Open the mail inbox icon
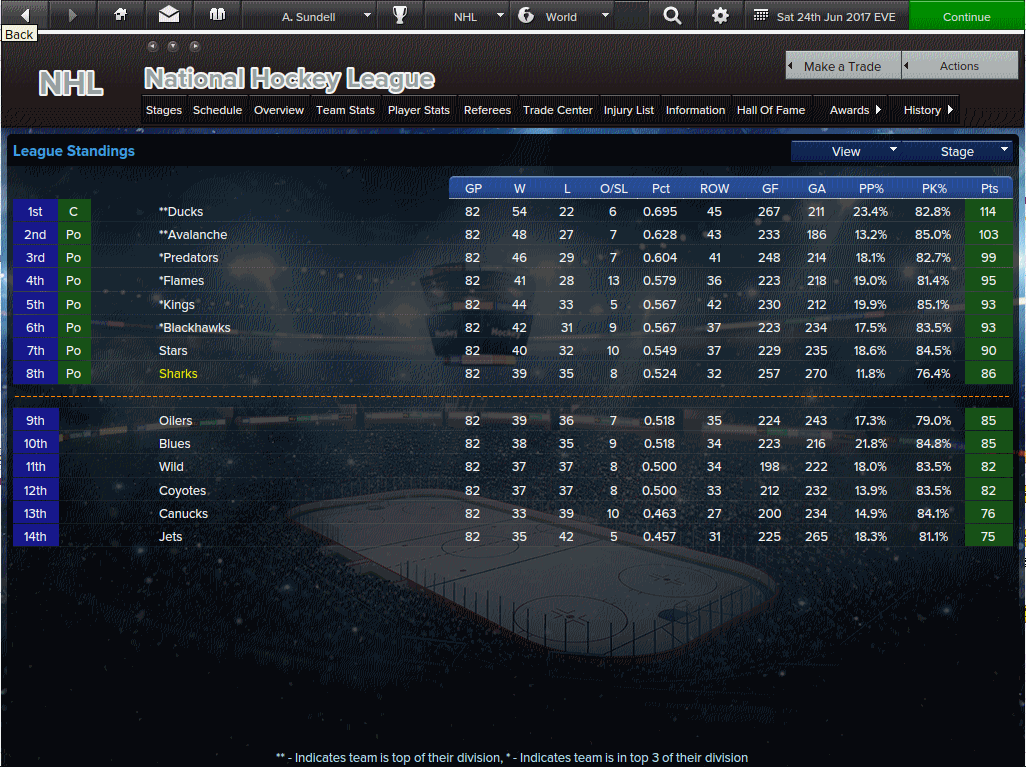1026x767 pixels. pos(169,14)
